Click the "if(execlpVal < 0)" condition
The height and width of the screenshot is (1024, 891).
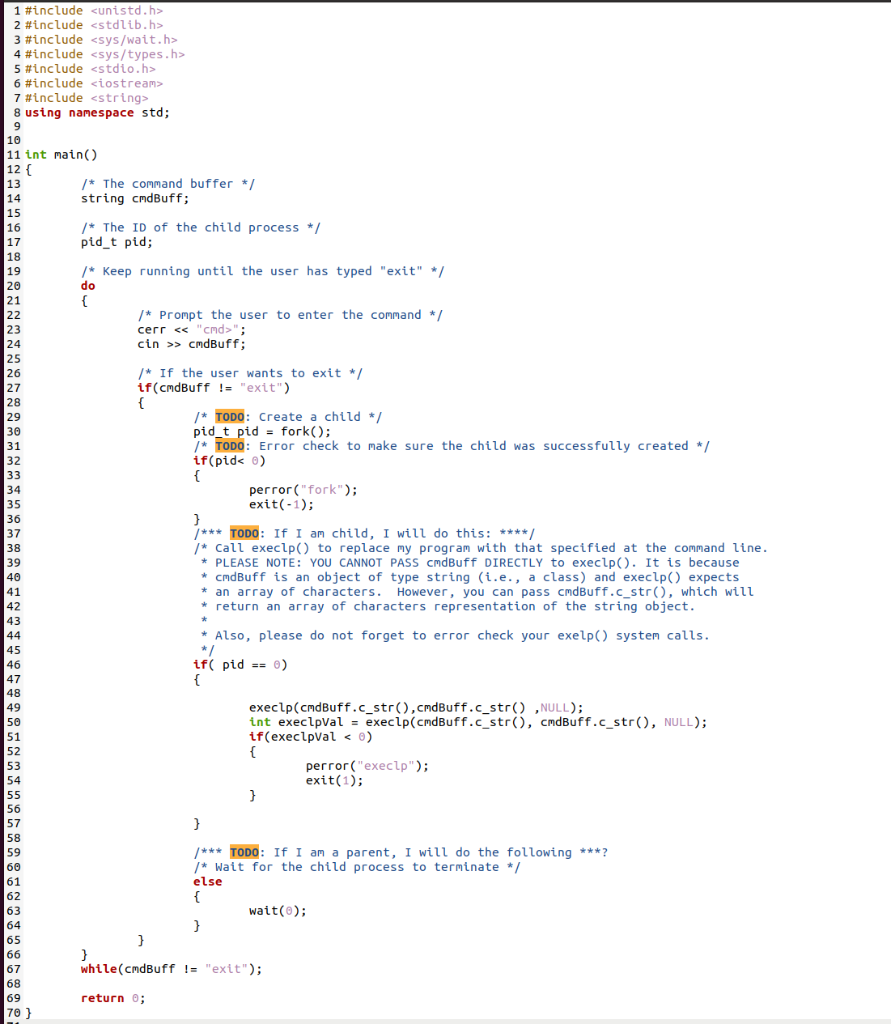311,737
